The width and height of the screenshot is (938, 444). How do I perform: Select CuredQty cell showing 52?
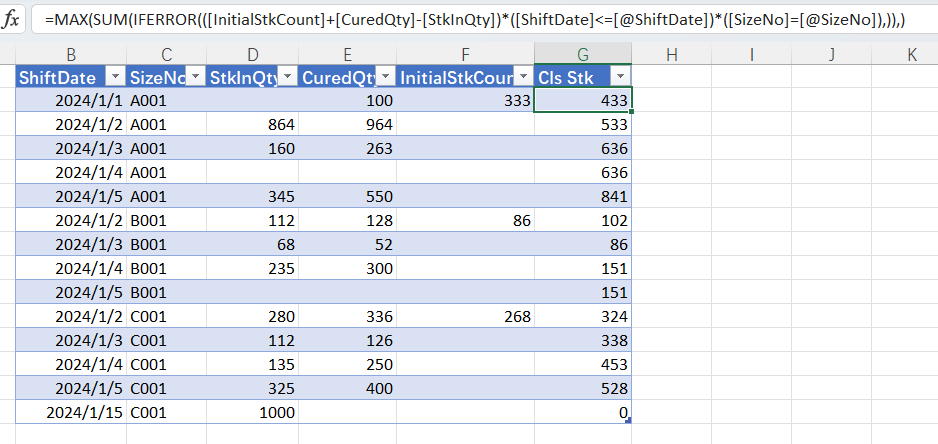pos(347,244)
